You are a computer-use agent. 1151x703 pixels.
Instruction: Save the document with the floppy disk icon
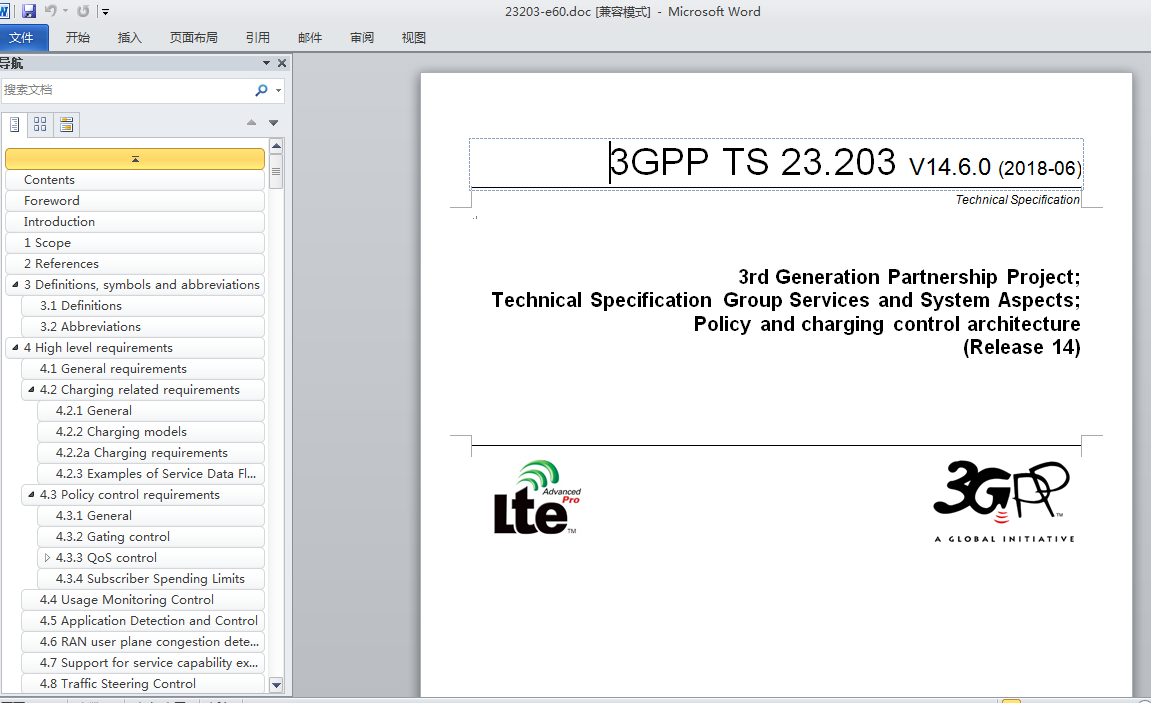coord(29,11)
